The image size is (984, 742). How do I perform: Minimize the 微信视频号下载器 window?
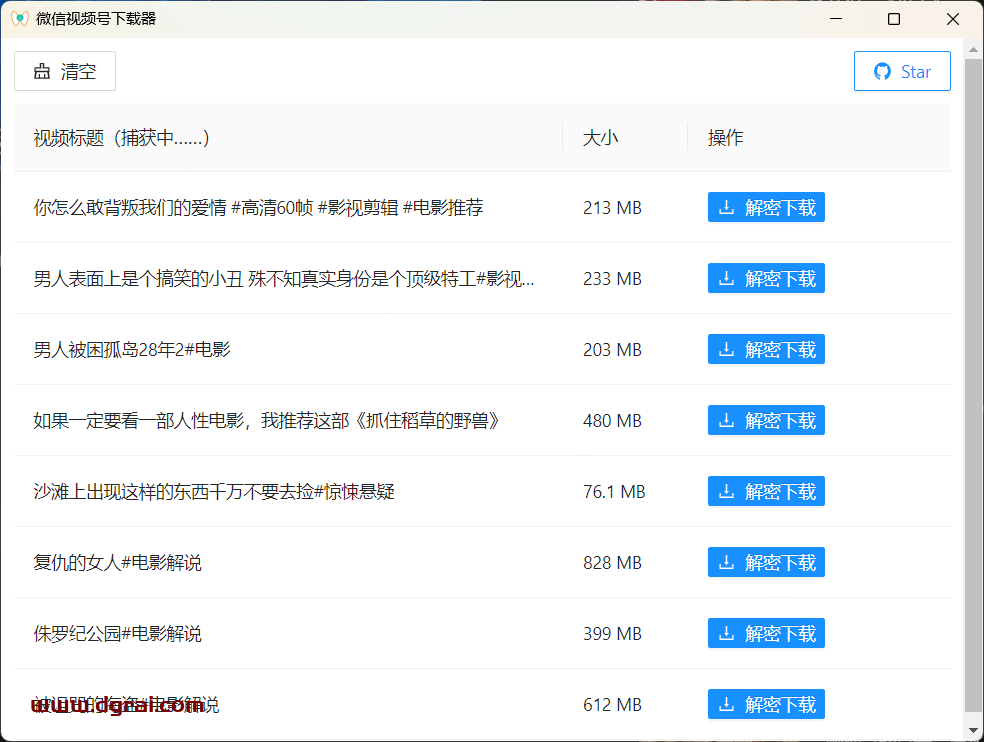pyautogui.click(x=835, y=19)
